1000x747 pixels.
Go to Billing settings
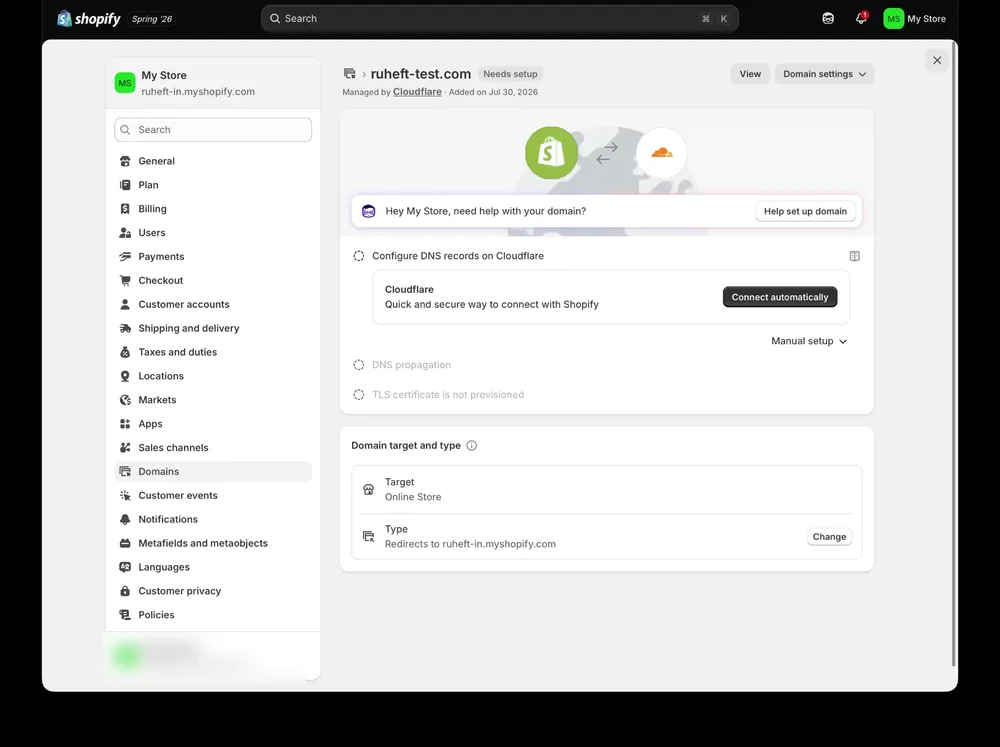pos(213,209)
